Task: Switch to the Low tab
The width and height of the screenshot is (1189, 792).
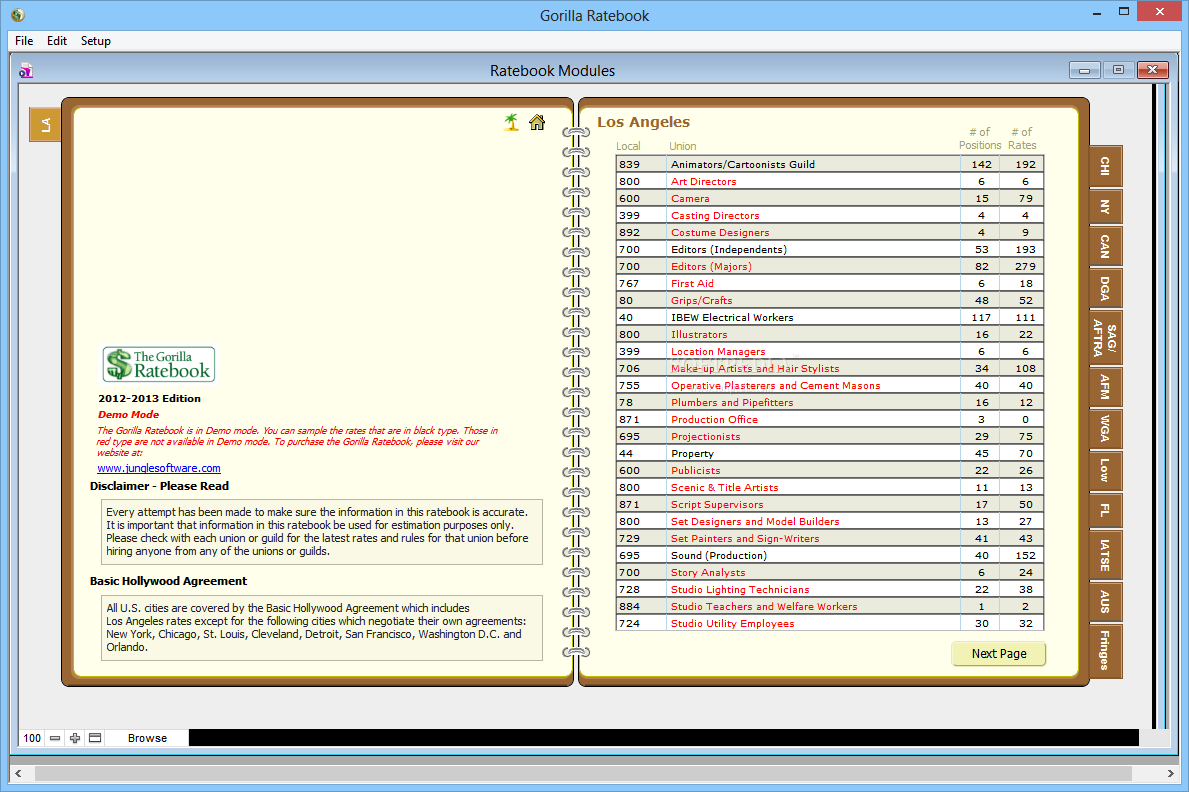Action: pyautogui.click(x=1106, y=470)
